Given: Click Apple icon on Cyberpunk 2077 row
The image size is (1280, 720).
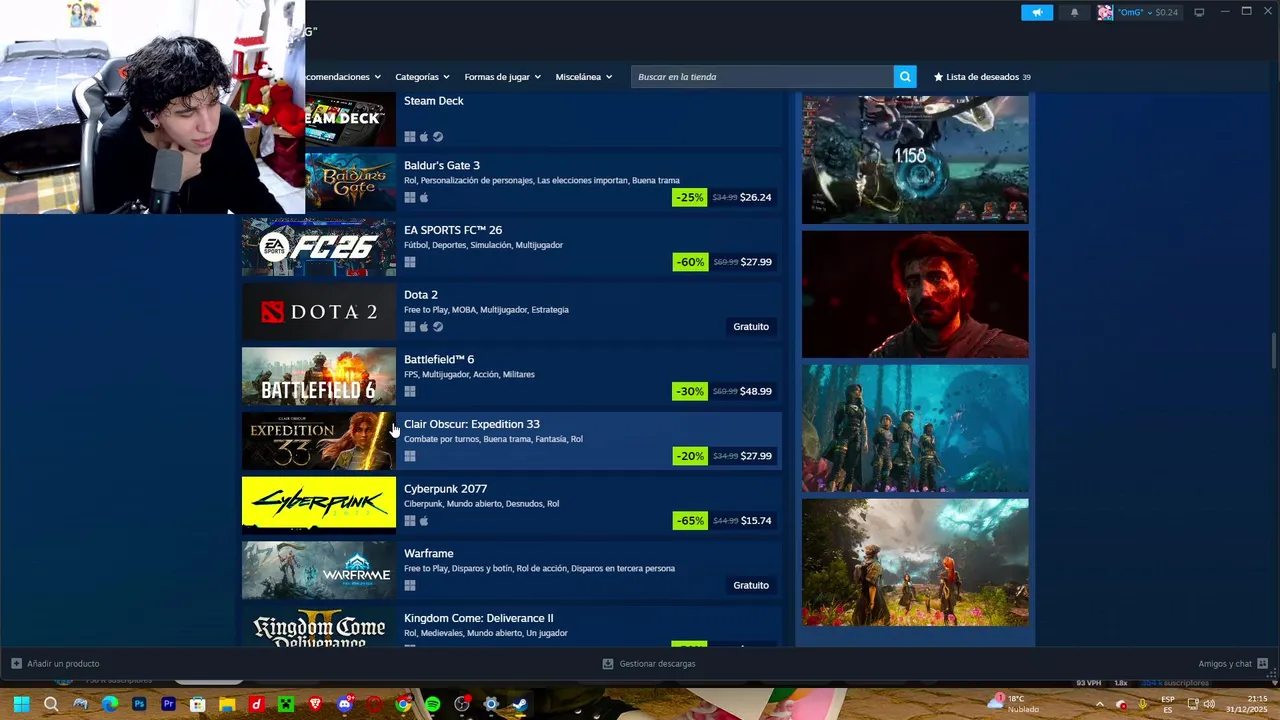Looking at the screenshot, I should [424, 521].
